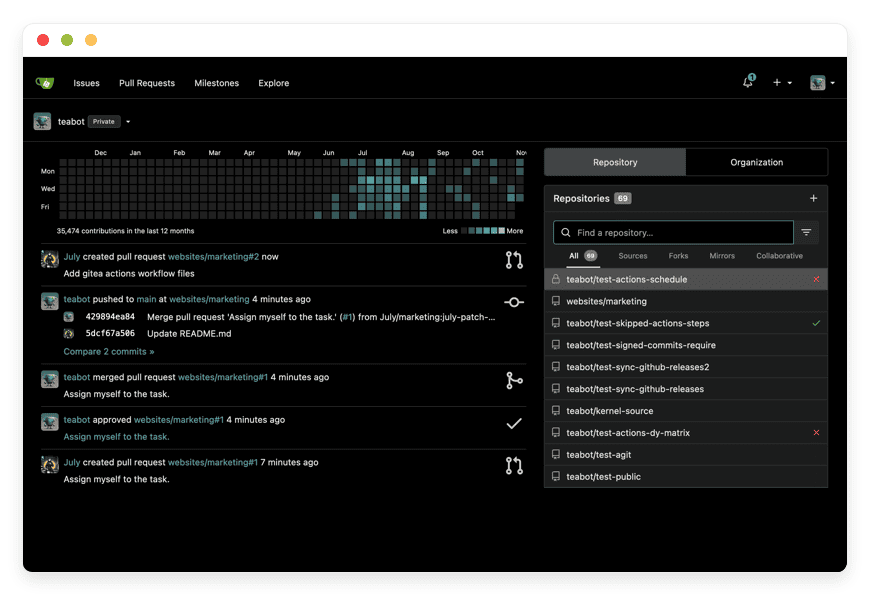Open teabot/test-actions-schedule repository
Image resolution: width=870 pixels, height=595 pixels.
[626, 279]
